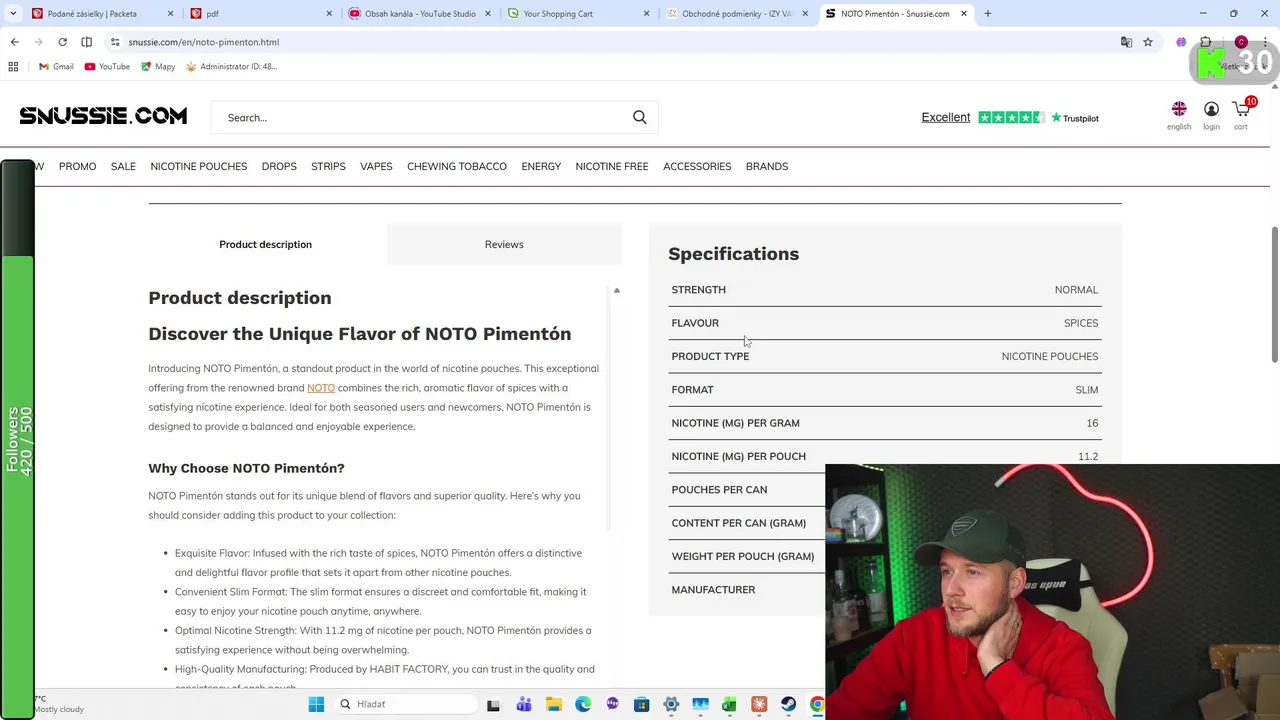Click the search magnifier icon on Snussie
This screenshot has height=720, width=1280.
640,117
